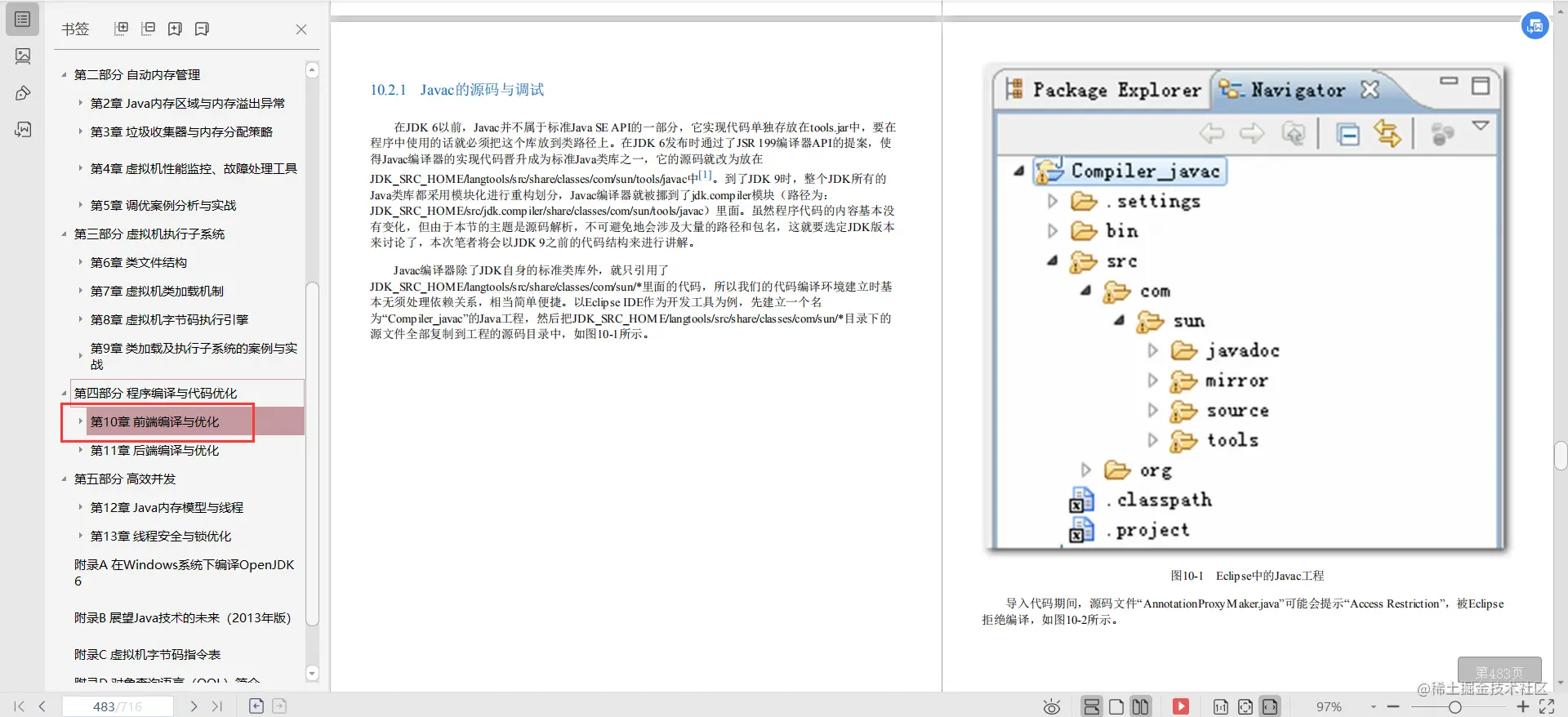Fit whole page to window
1568x717 pixels.
1245,706
